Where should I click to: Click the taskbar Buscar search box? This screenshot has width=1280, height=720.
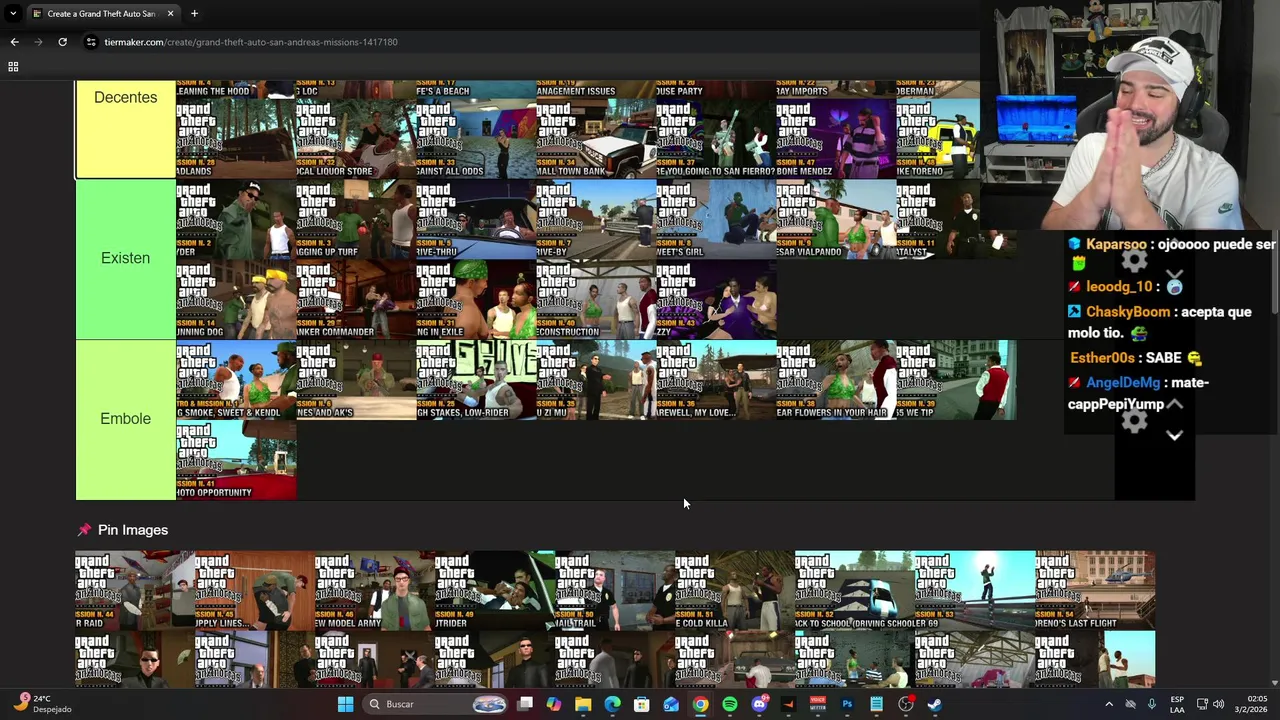pos(437,704)
